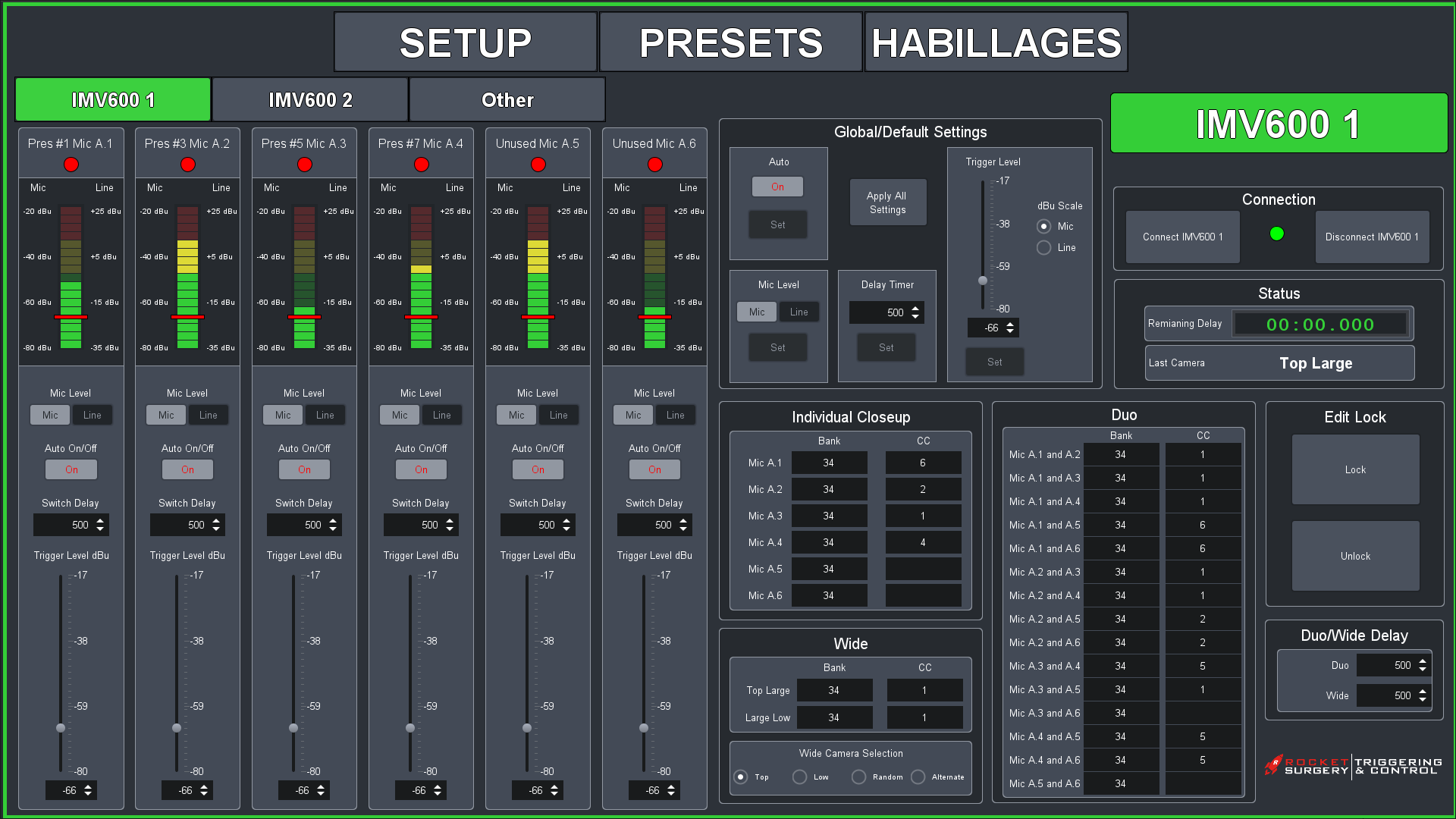1456x819 pixels.
Task: Switch to the IMV600 2 tab
Action: pyautogui.click(x=310, y=100)
